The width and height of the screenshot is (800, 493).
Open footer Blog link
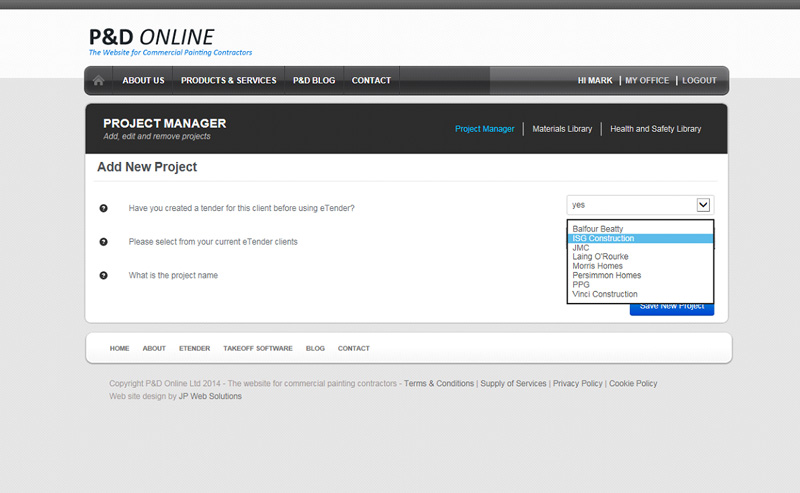[315, 348]
